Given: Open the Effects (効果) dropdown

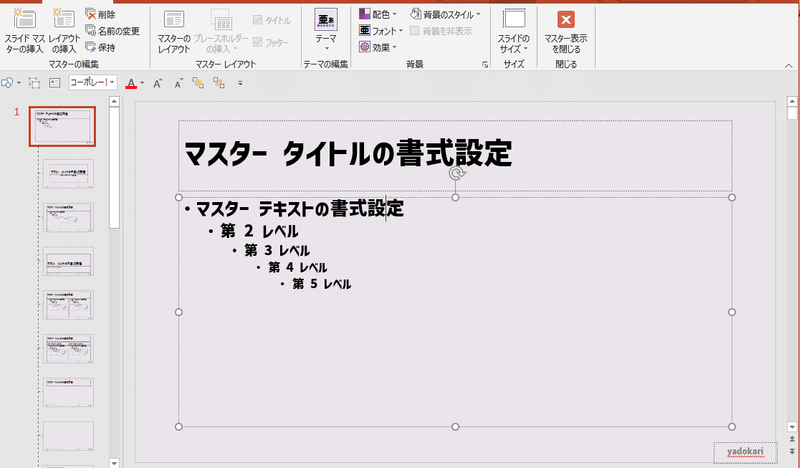Looking at the screenshot, I should click(x=378, y=47).
